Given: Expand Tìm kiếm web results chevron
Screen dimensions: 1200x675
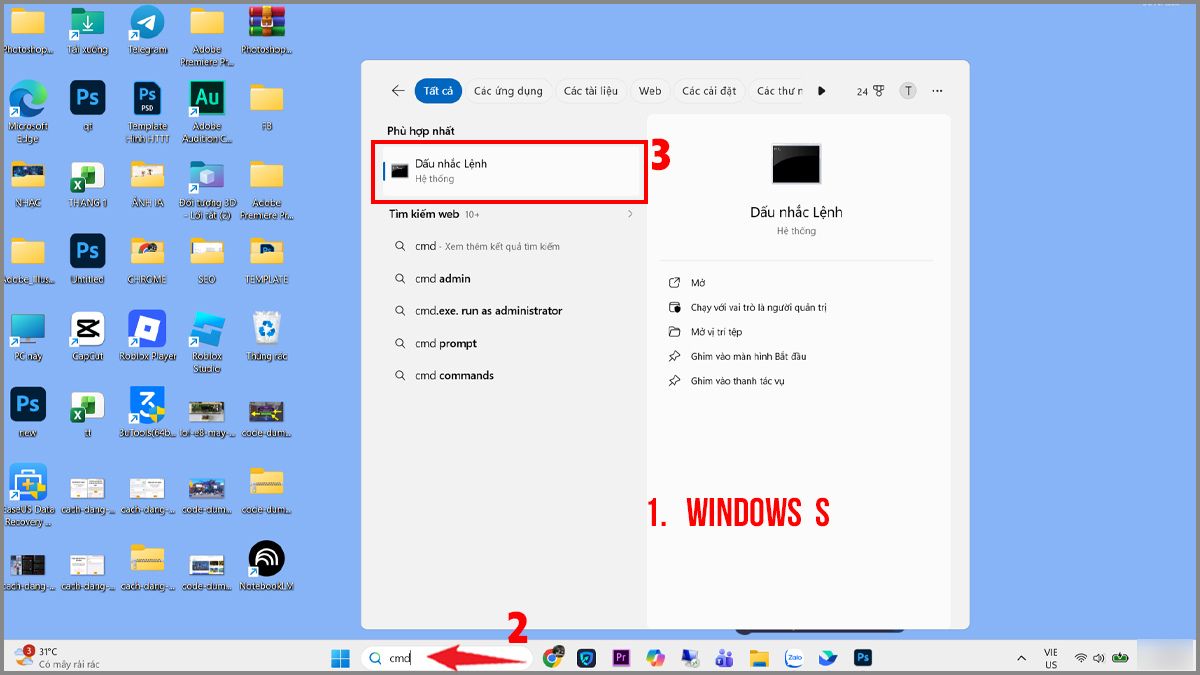Looking at the screenshot, I should click(x=630, y=214).
